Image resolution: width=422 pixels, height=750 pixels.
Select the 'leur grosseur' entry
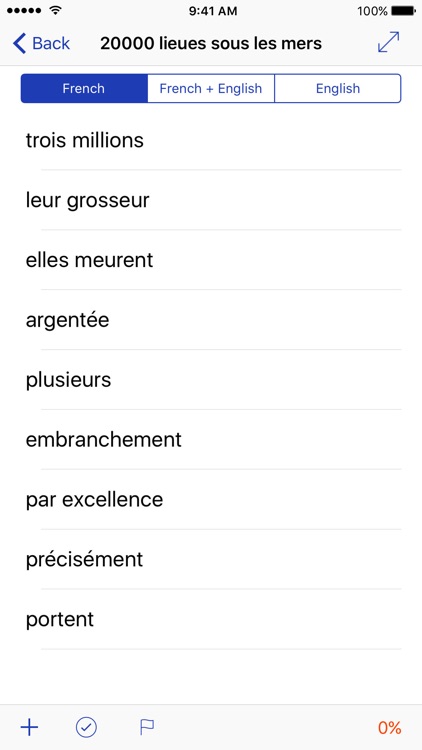point(211,200)
